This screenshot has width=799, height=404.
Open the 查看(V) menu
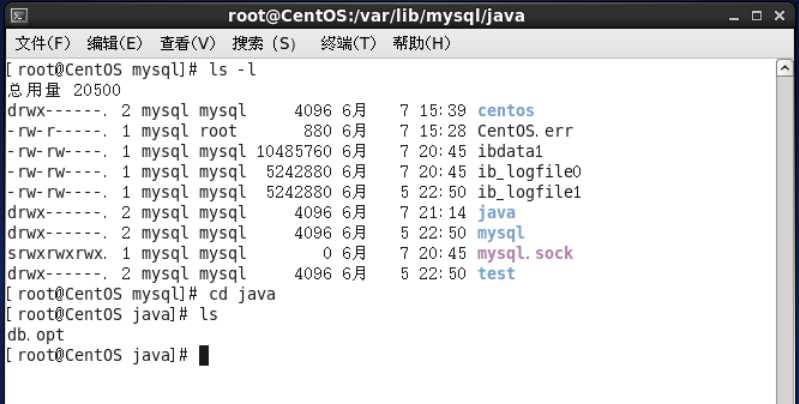pyautogui.click(x=188, y=43)
